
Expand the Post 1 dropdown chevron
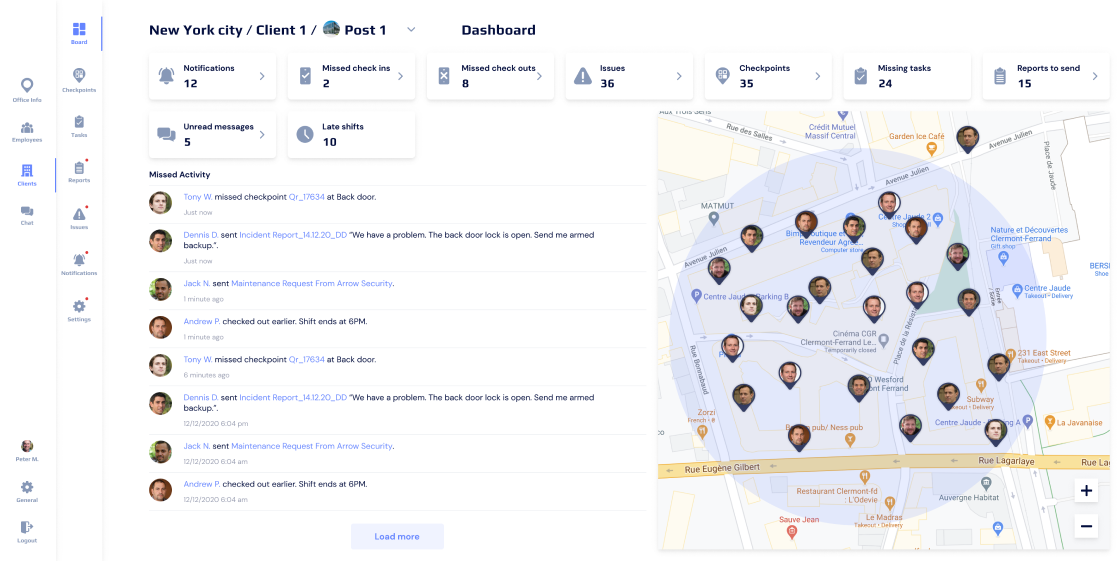[x=411, y=30]
